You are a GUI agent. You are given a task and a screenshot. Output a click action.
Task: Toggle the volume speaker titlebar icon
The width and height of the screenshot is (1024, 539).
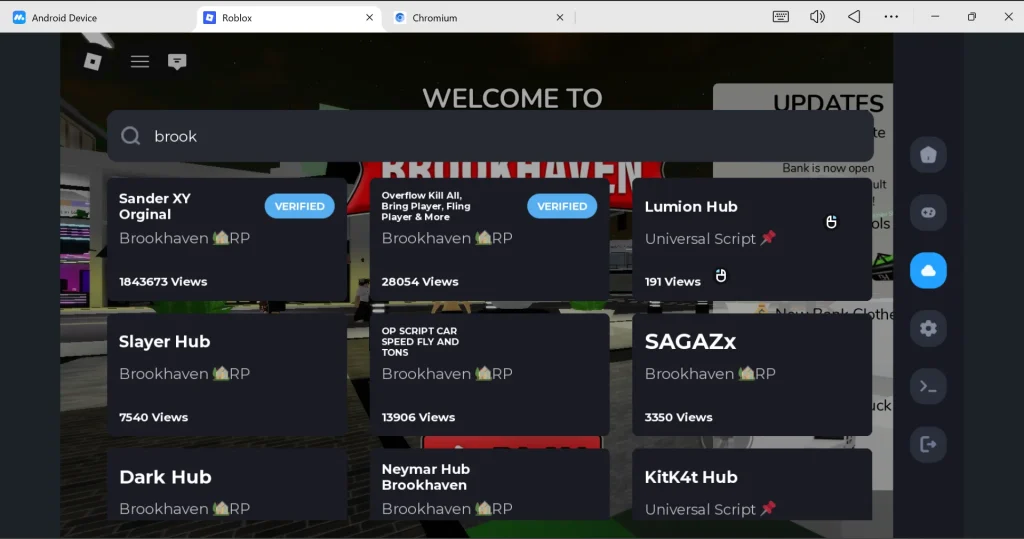817,17
